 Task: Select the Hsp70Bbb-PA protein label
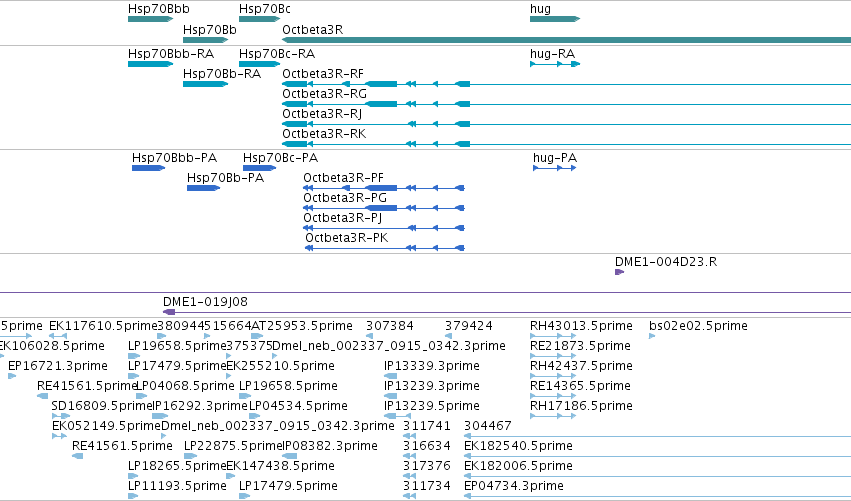174,158
